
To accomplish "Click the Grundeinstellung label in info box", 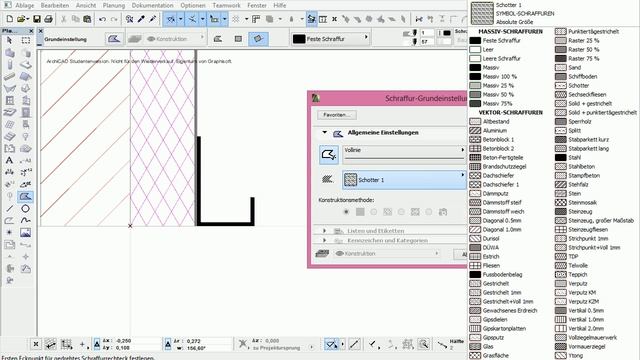I will click(x=66, y=40).
